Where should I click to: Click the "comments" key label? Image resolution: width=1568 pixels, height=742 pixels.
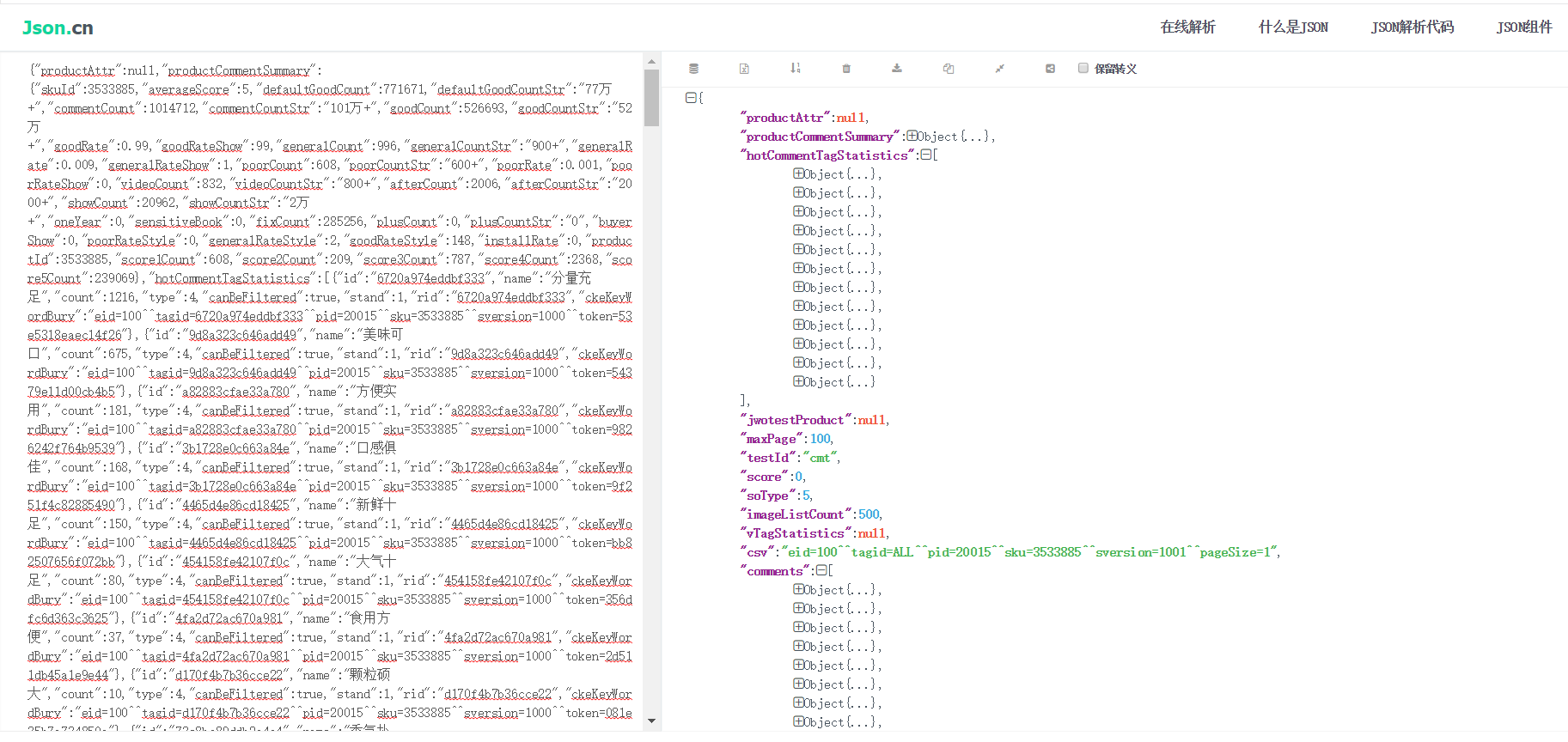pyautogui.click(x=774, y=571)
